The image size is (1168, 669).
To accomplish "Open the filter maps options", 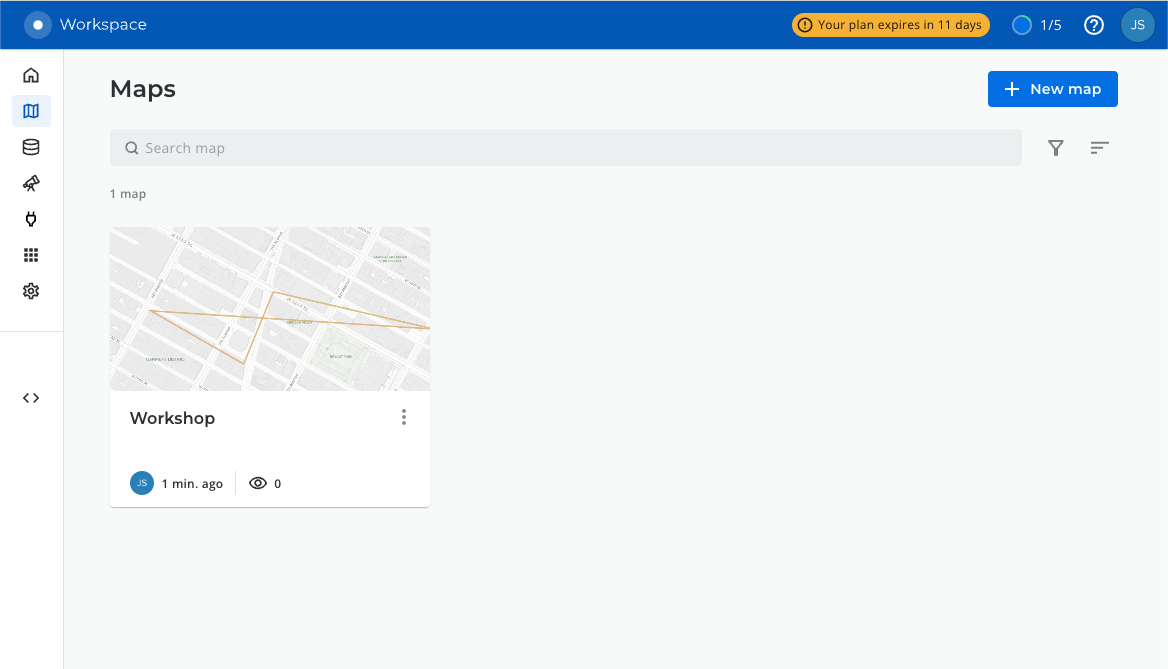I will tap(1055, 148).
